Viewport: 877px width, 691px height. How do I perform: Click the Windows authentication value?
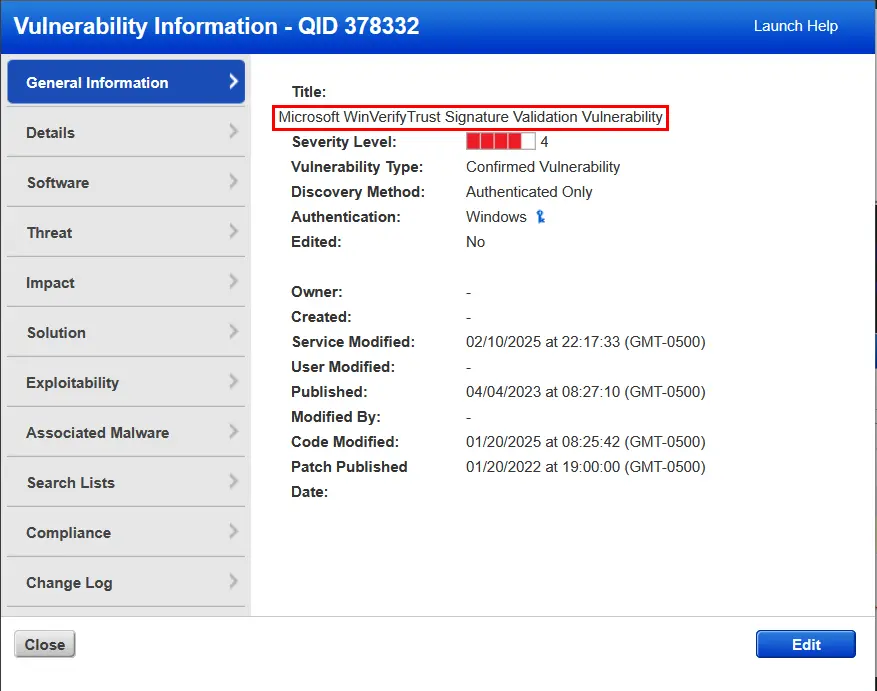pyautogui.click(x=496, y=217)
